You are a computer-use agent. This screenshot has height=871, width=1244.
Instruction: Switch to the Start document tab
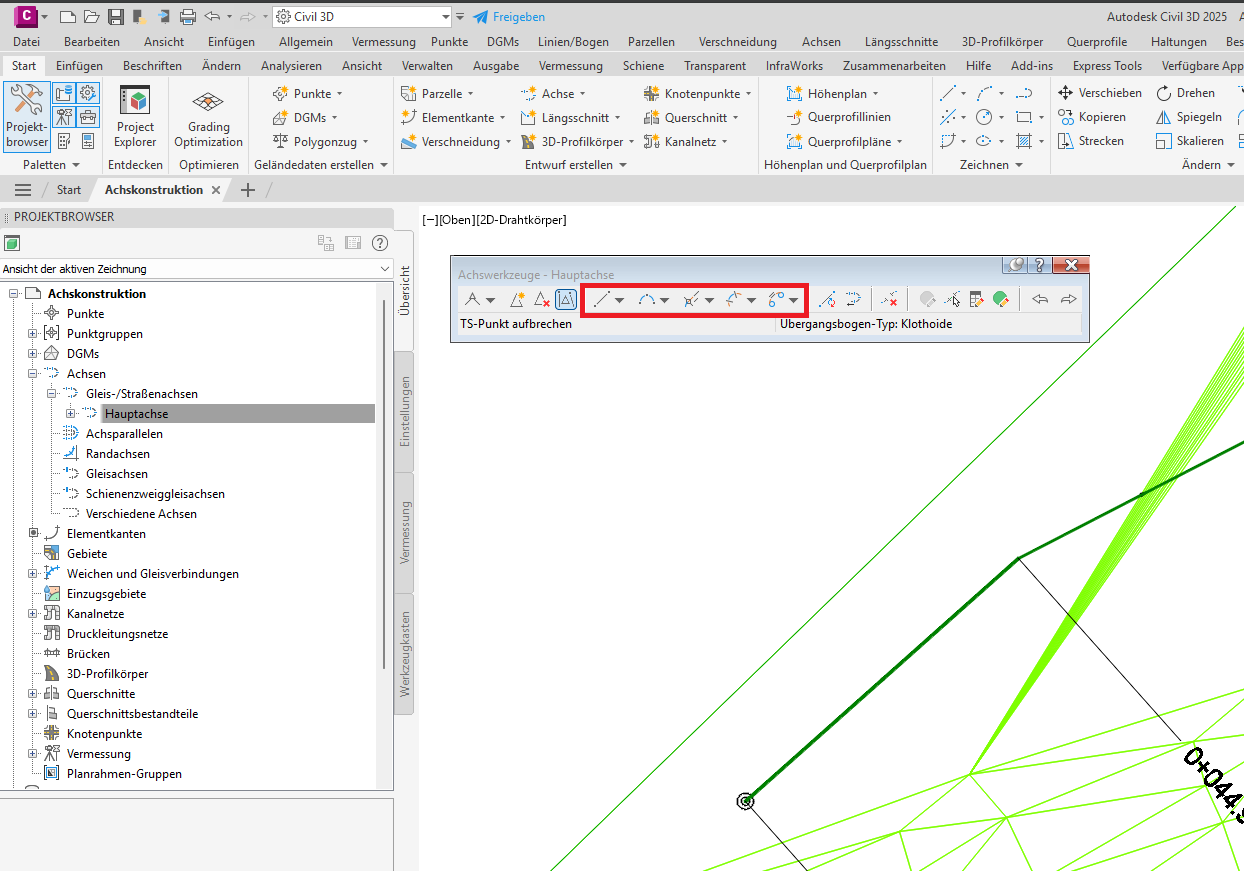69,190
